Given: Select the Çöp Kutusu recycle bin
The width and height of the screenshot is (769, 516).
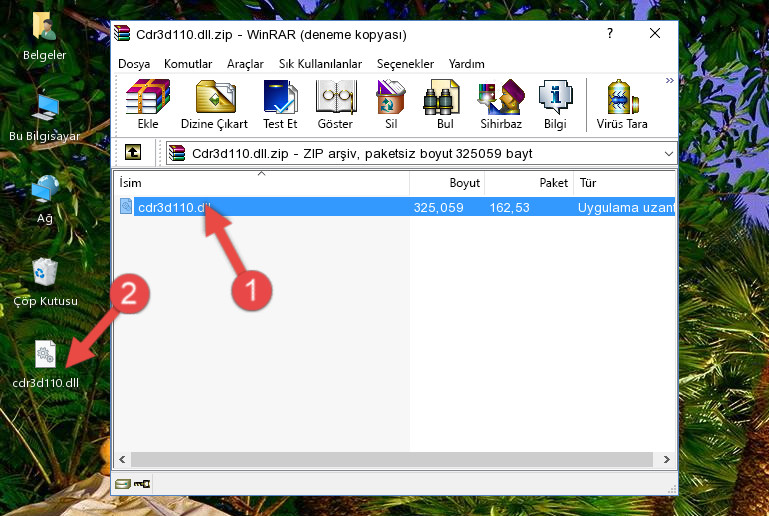Looking at the screenshot, I should click(x=45, y=282).
